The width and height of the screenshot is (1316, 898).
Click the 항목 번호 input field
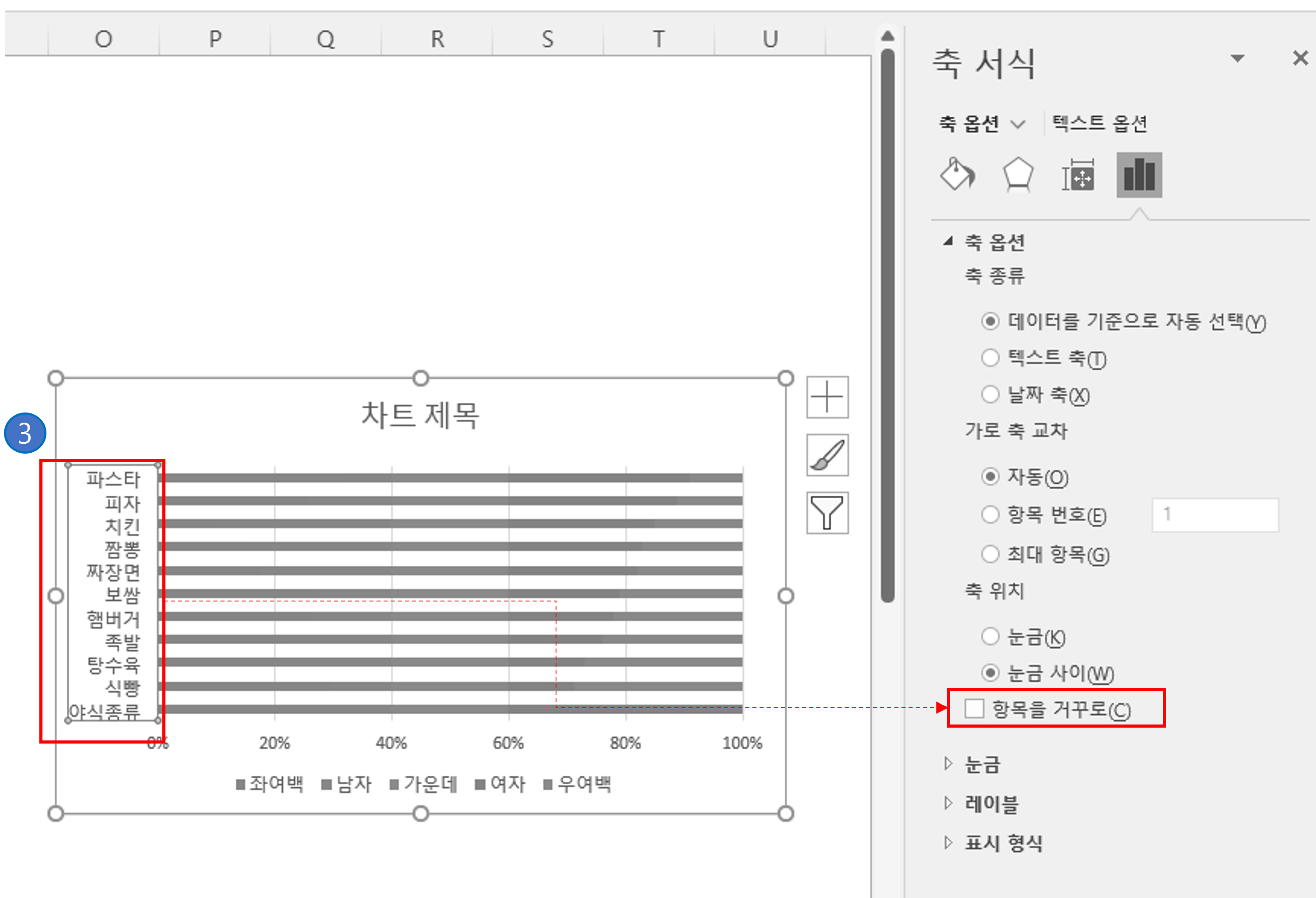(1215, 515)
